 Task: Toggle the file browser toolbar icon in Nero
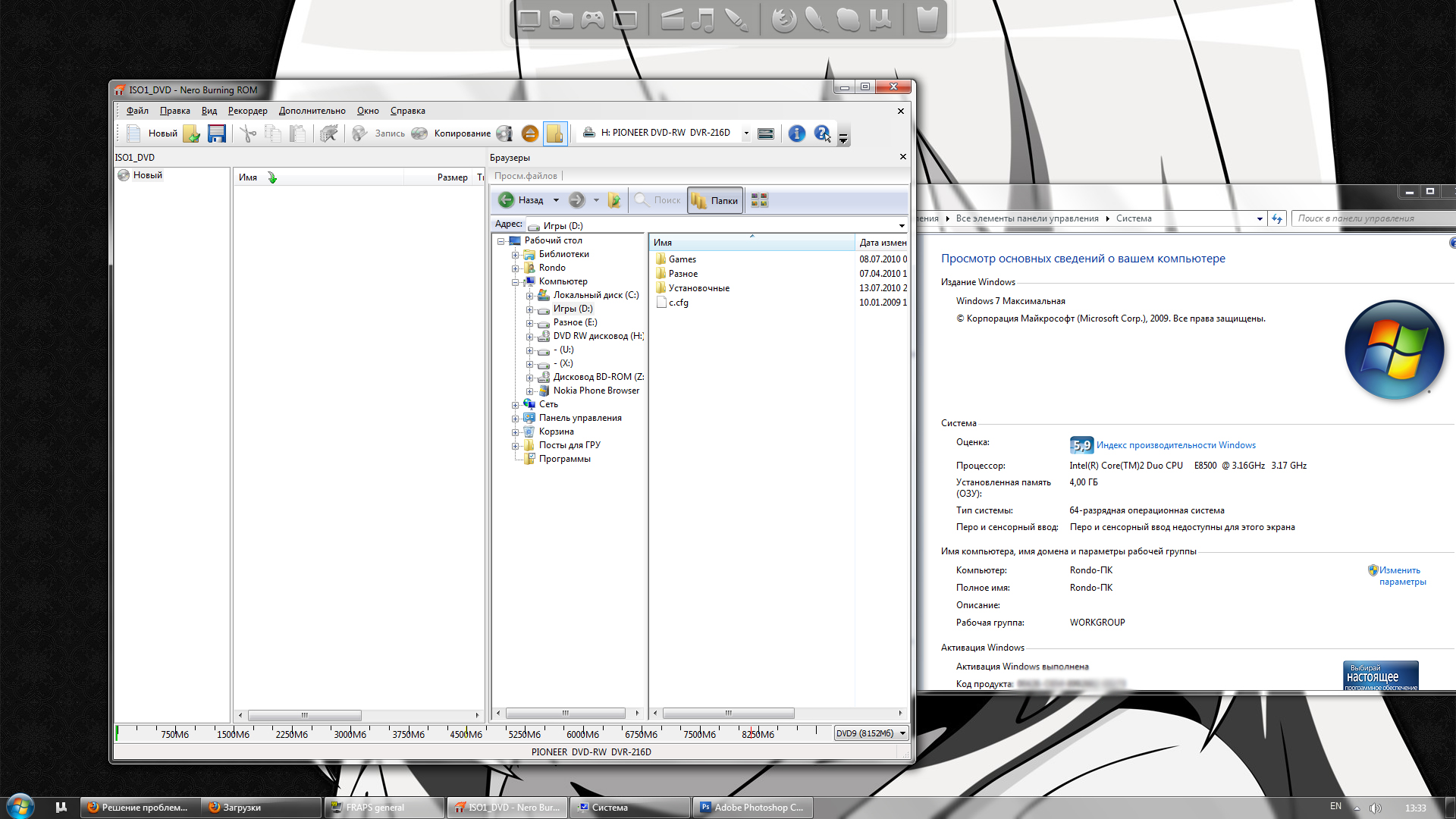tap(555, 133)
